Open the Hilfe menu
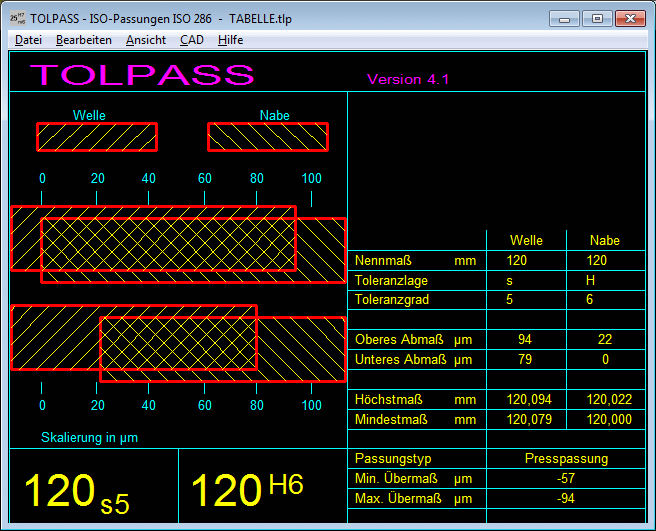This screenshot has width=656, height=531. [x=230, y=40]
